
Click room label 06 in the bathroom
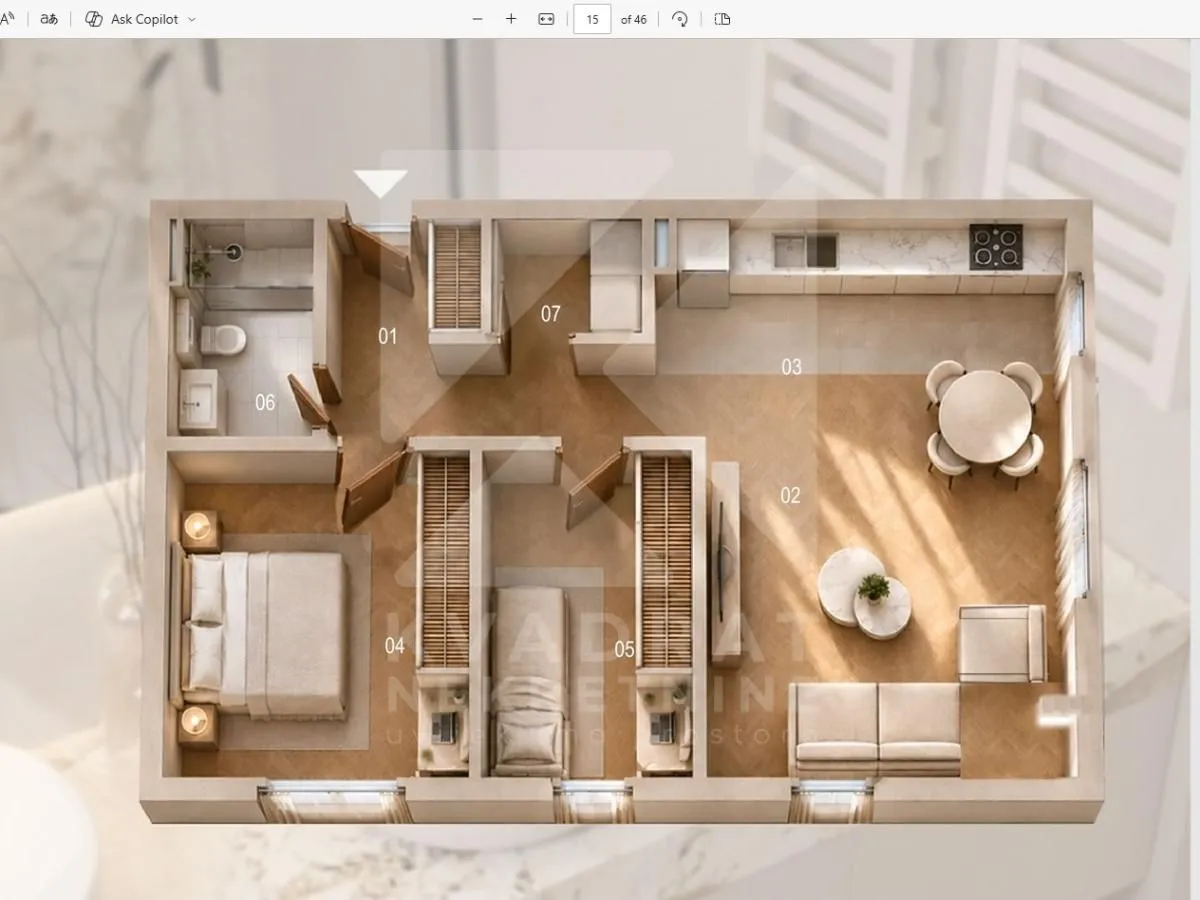265,402
